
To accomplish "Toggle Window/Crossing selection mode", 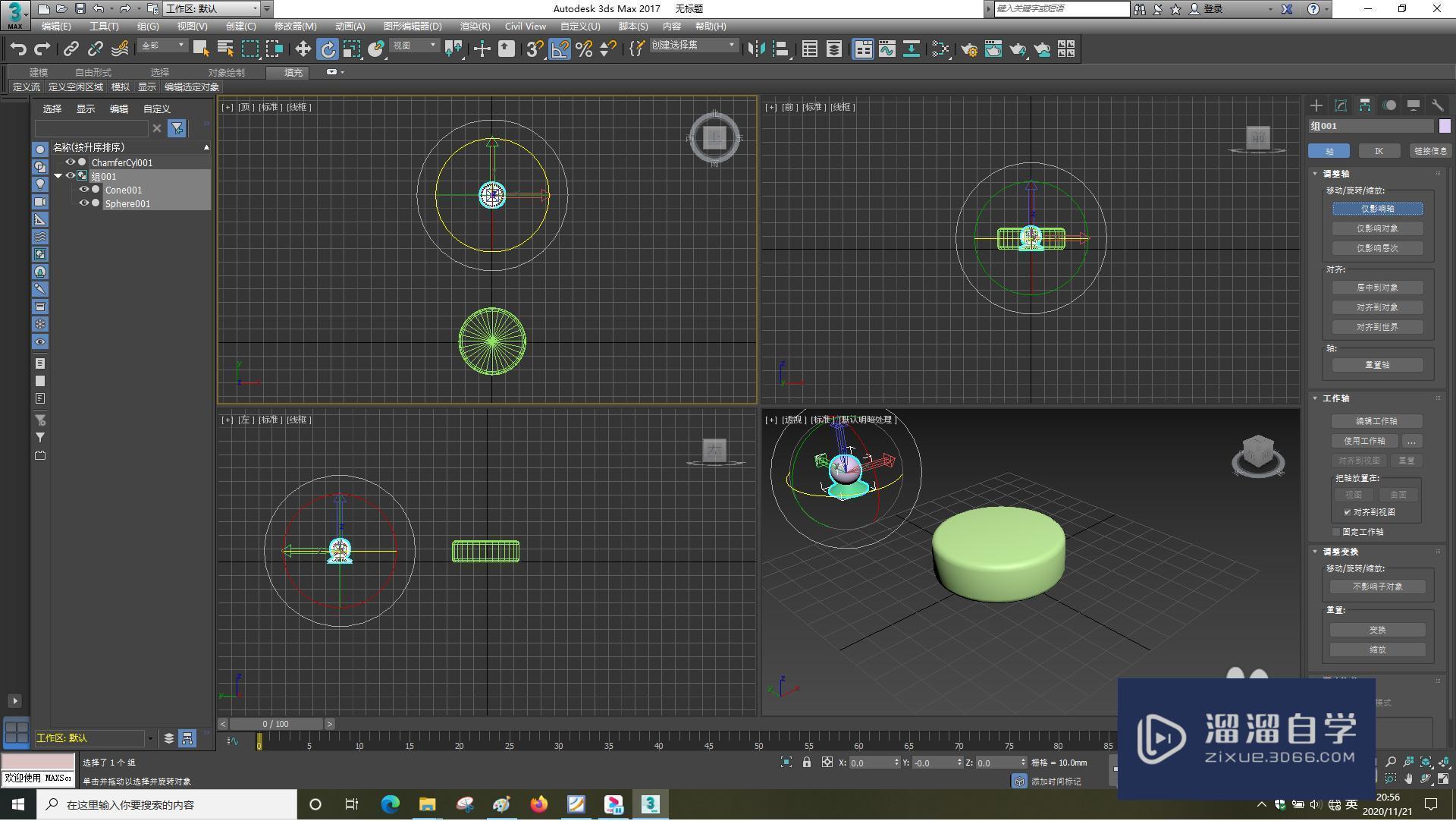I will [275, 49].
